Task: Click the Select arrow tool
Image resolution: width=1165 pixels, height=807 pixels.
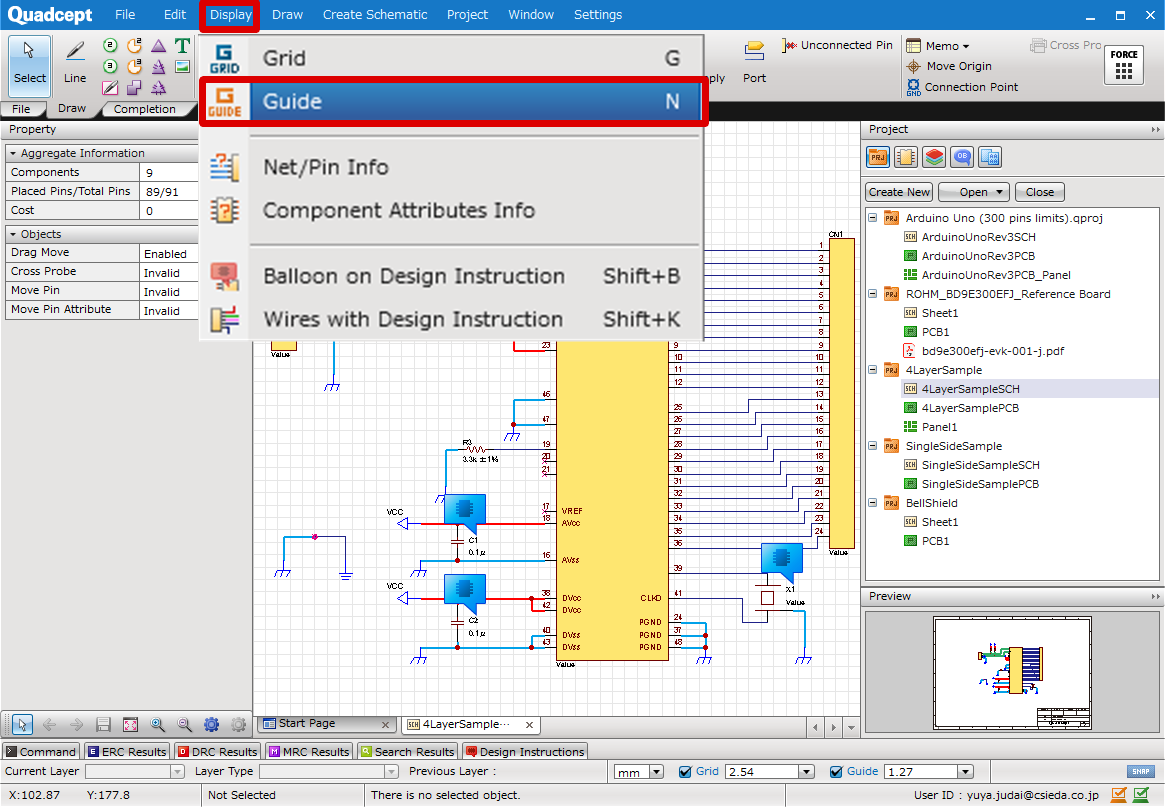Action: pos(30,62)
